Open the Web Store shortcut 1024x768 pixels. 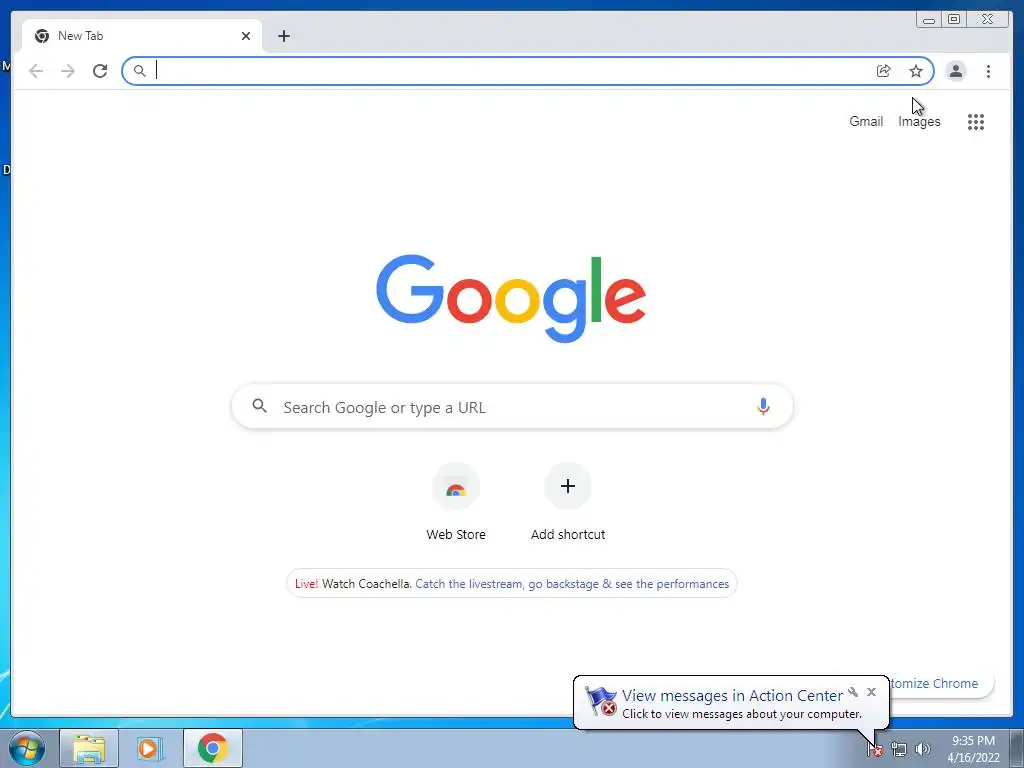456,503
